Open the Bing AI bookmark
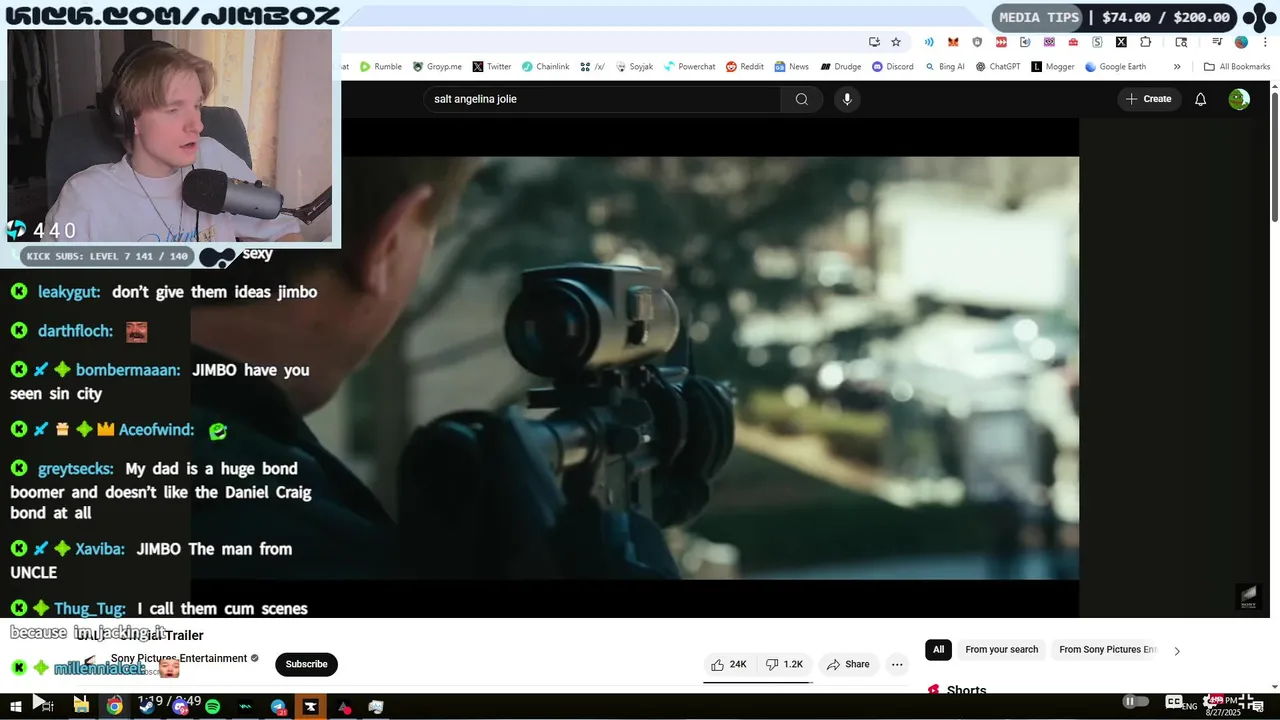The image size is (1280, 720). (x=944, y=67)
